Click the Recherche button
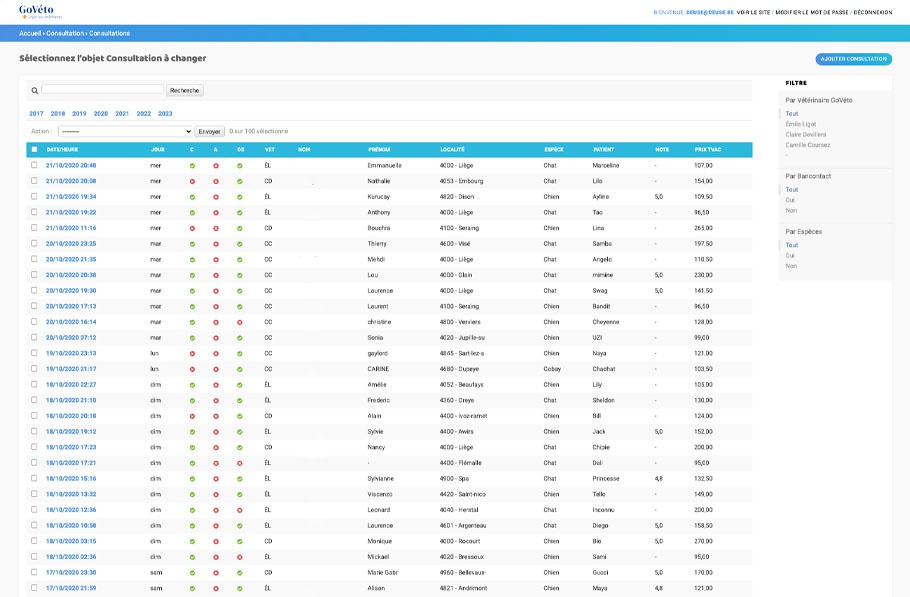 pyautogui.click(x=185, y=91)
